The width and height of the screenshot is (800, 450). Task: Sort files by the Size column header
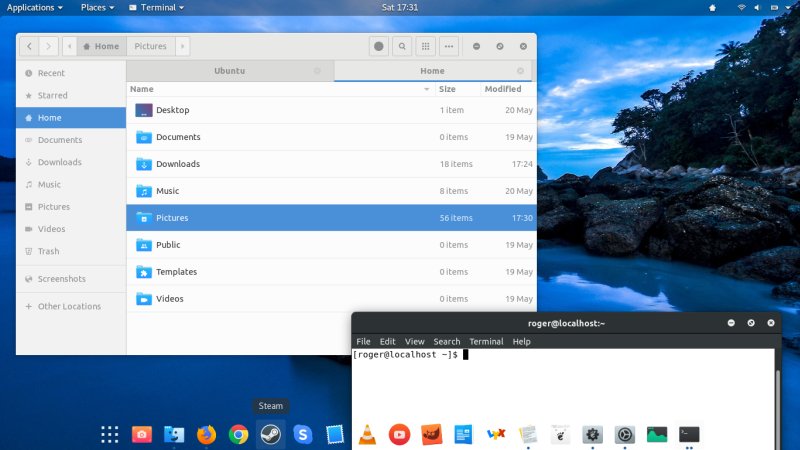tap(447, 89)
